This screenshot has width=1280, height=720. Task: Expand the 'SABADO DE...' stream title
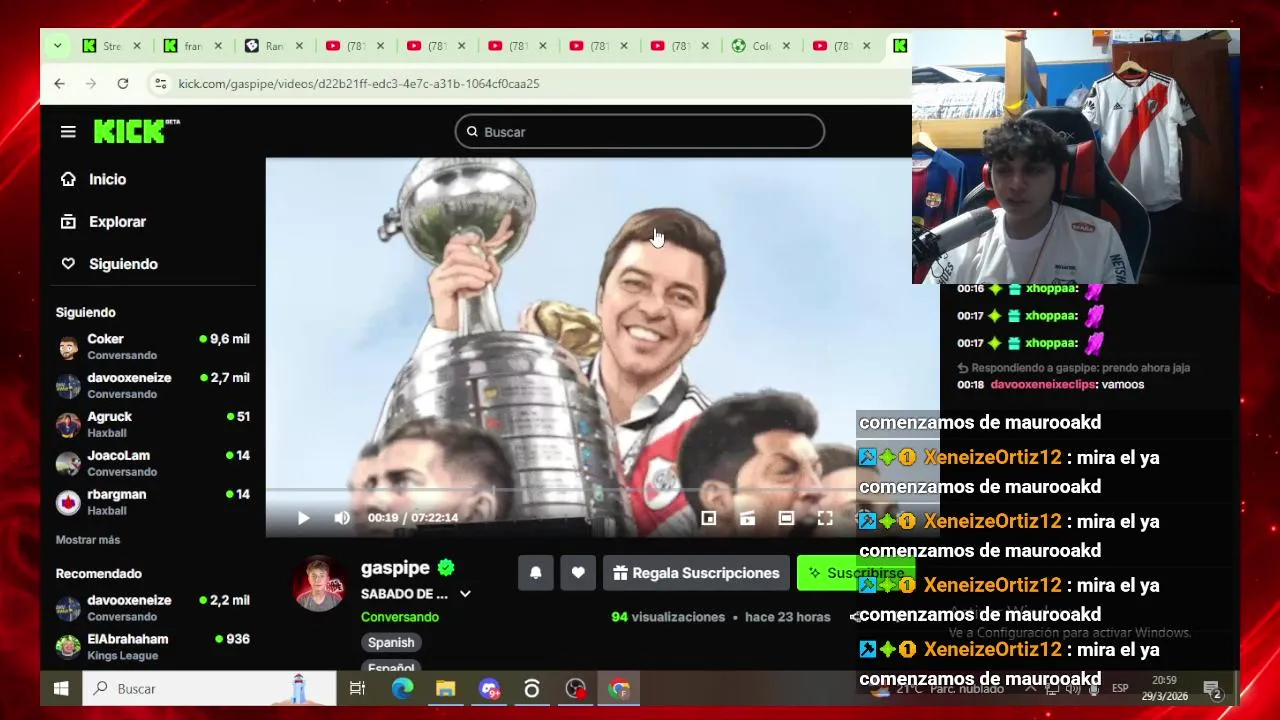coord(465,594)
